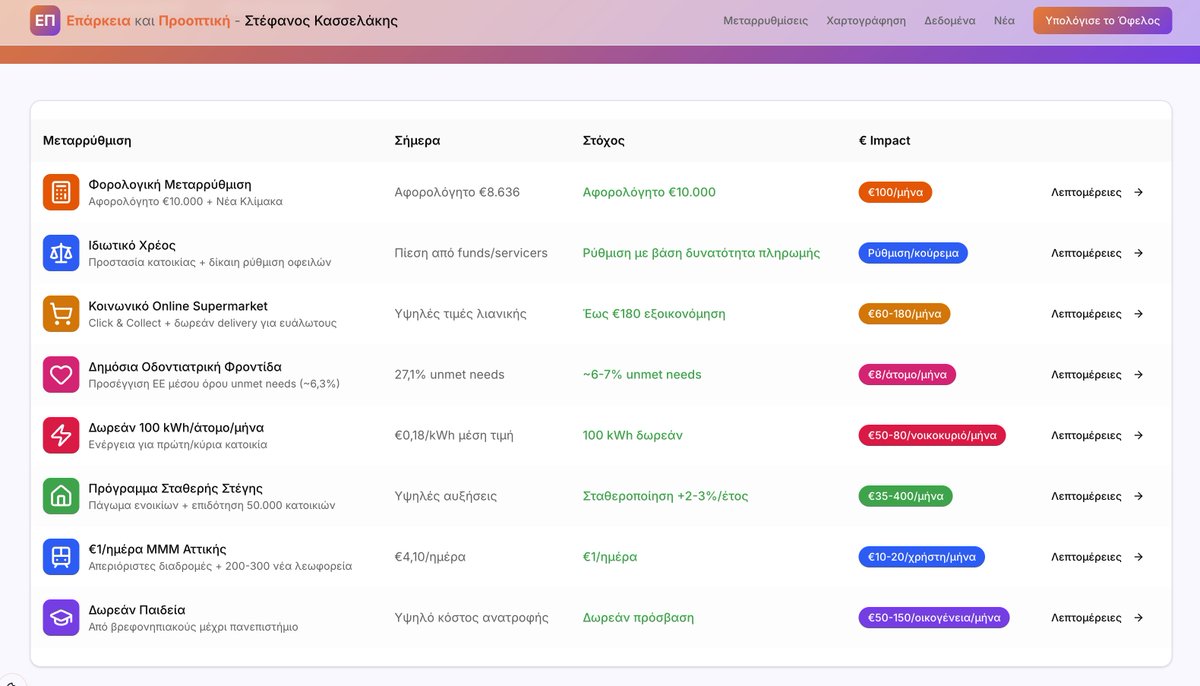This screenshot has height=686, width=1200.
Task: Click the Ρύθμιση με βάση δυνατότητα πληρωμής cell
Action: click(701, 253)
